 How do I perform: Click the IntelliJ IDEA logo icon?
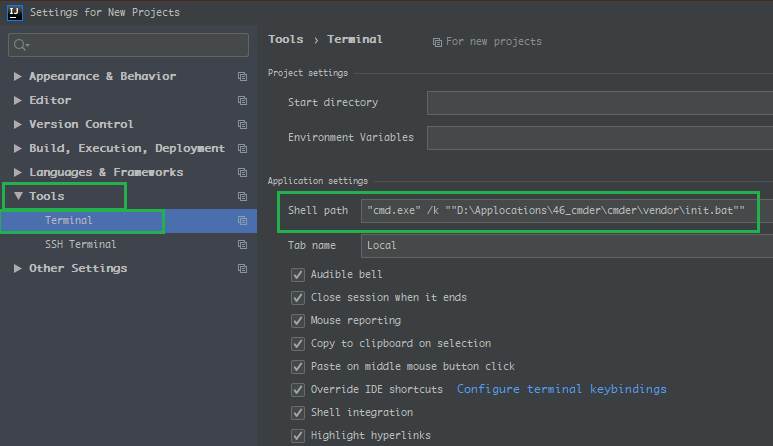click(13, 12)
